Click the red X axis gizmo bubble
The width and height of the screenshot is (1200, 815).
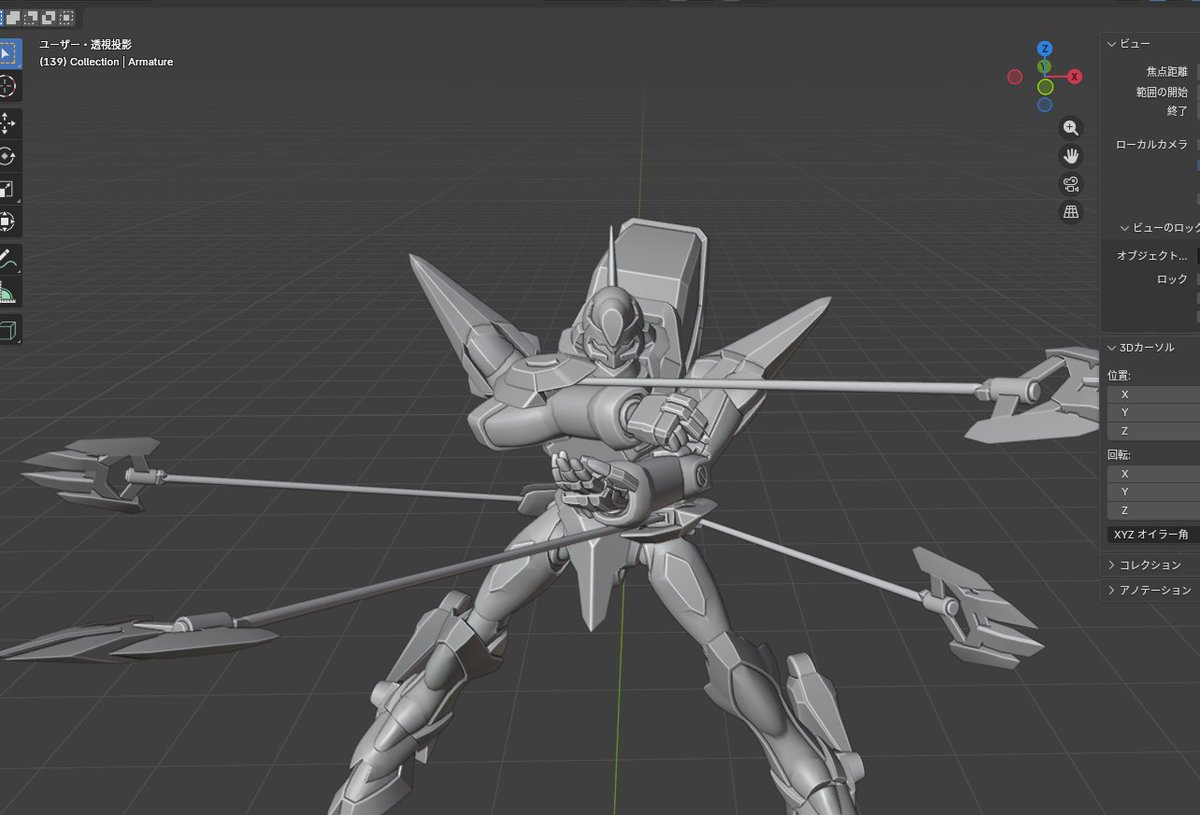coord(1074,76)
